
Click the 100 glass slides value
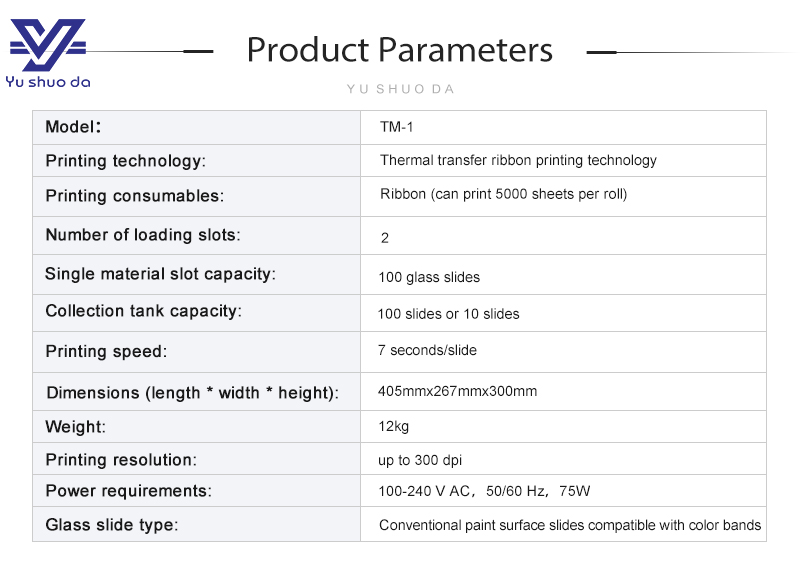tap(429, 277)
